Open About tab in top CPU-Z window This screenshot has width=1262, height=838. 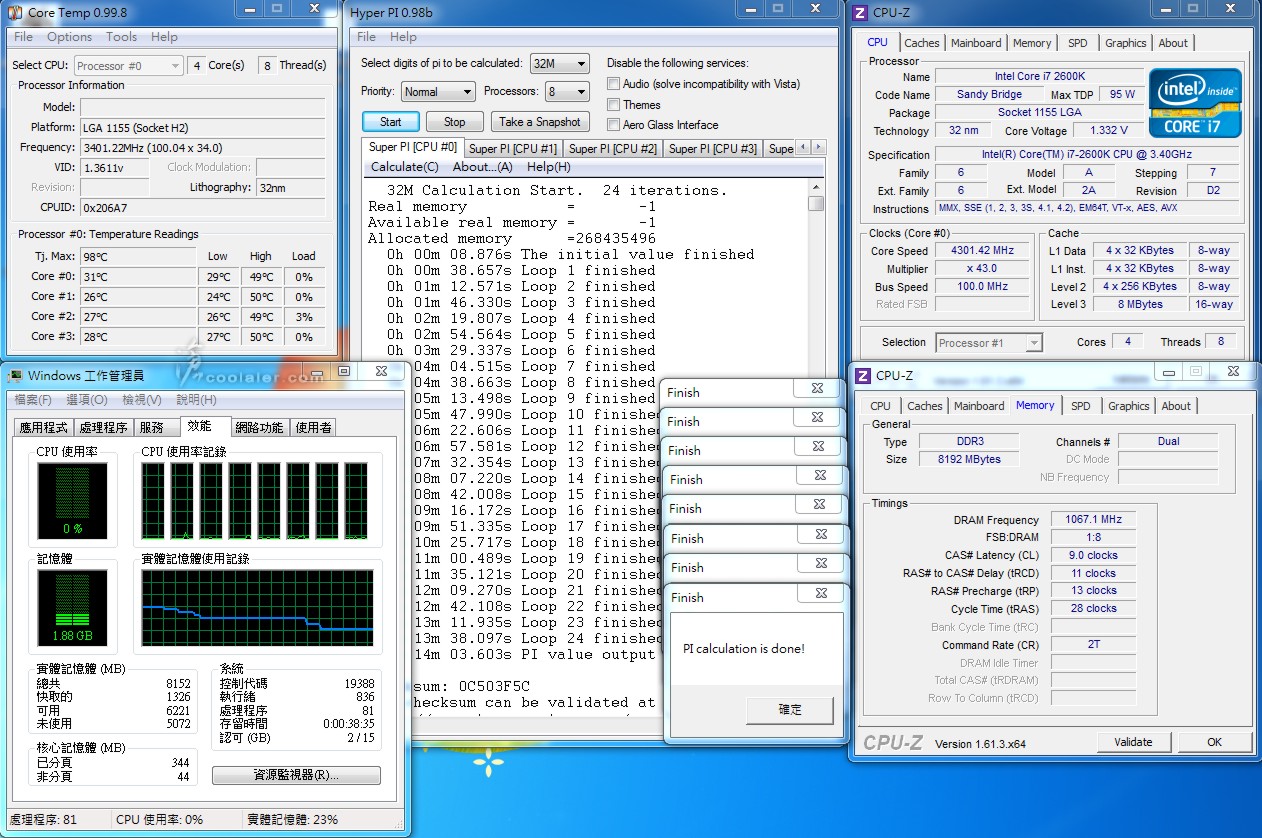tap(1174, 43)
